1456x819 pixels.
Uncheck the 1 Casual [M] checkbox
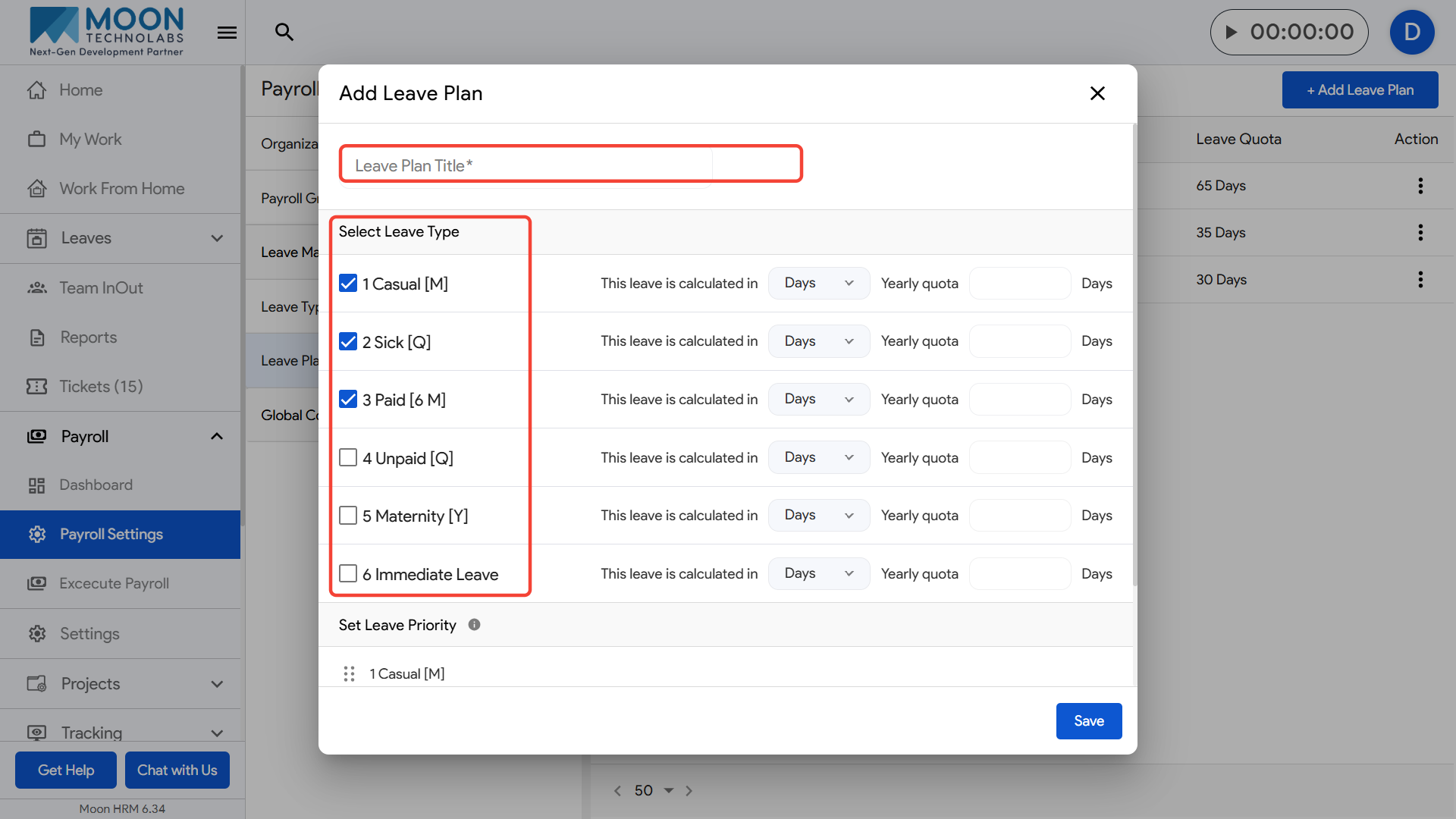pyautogui.click(x=348, y=284)
